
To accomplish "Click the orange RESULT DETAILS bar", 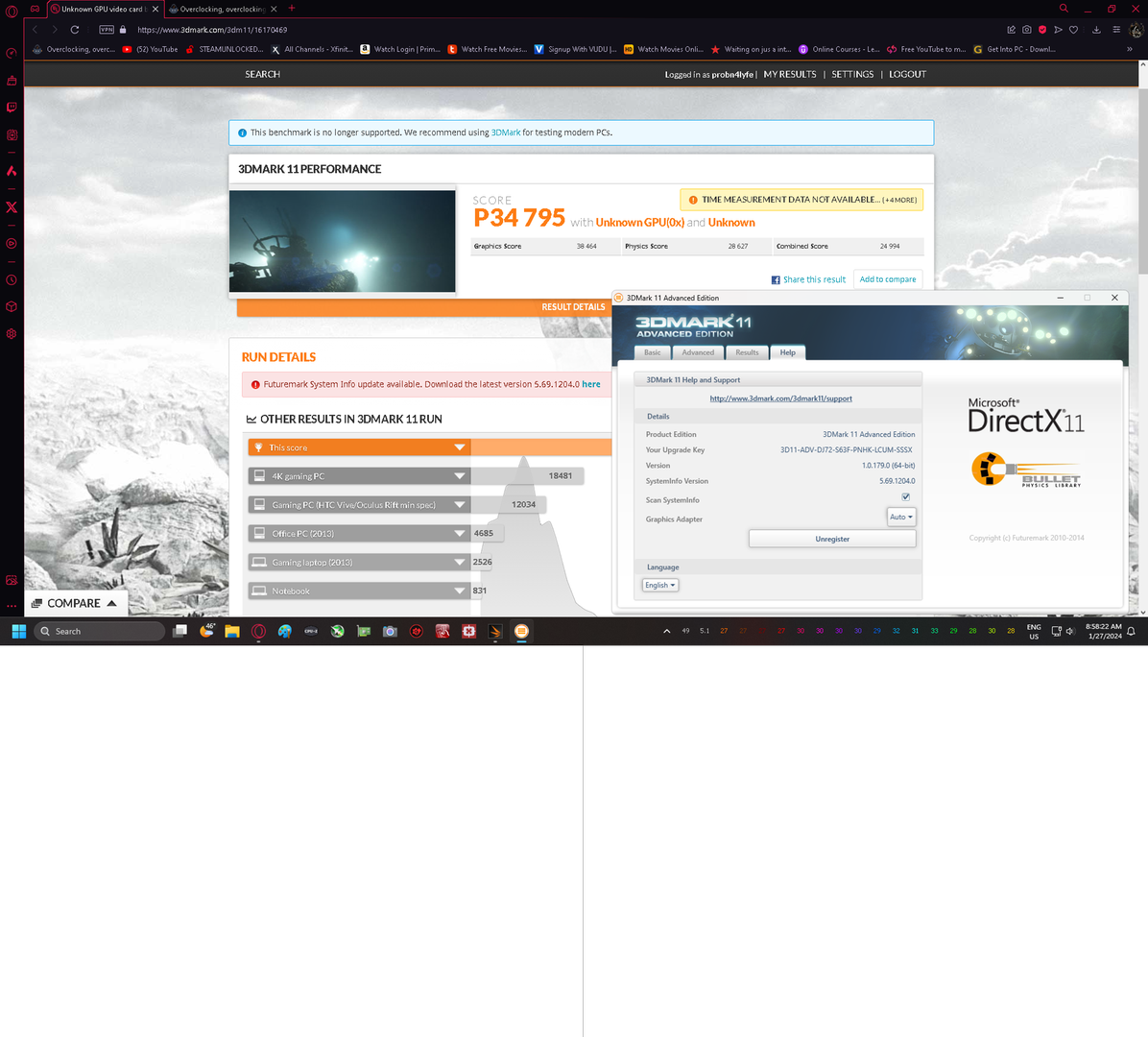I will click(424, 307).
